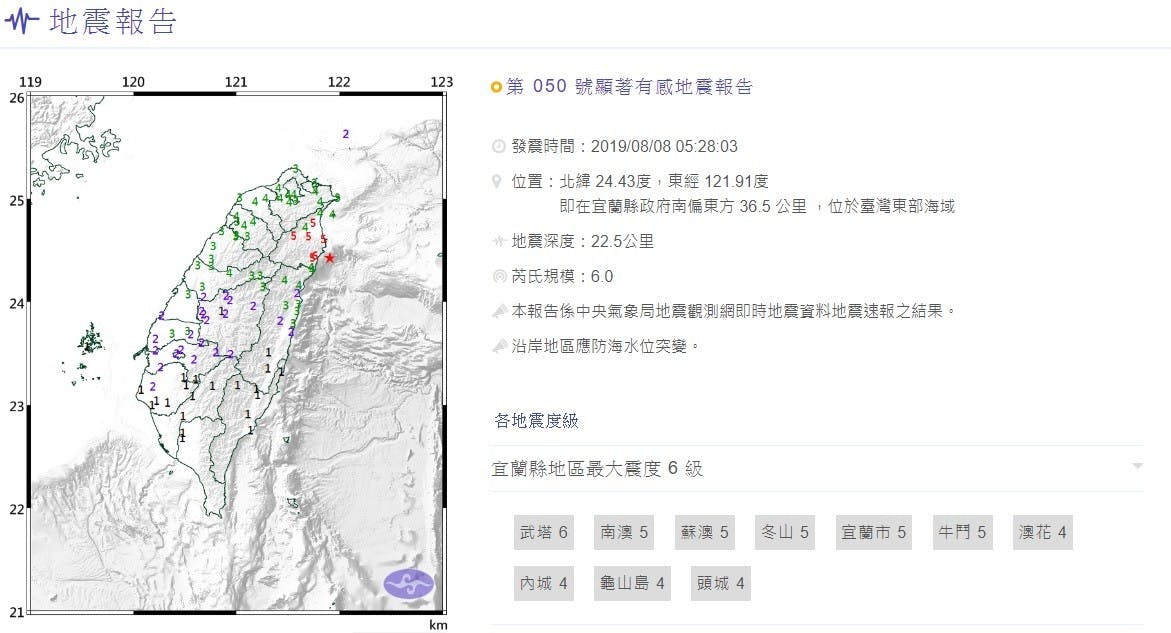Click the 宜蘭縣地區最大震度 6 級 row text
This screenshot has height=633, width=1171.
click(x=597, y=469)
